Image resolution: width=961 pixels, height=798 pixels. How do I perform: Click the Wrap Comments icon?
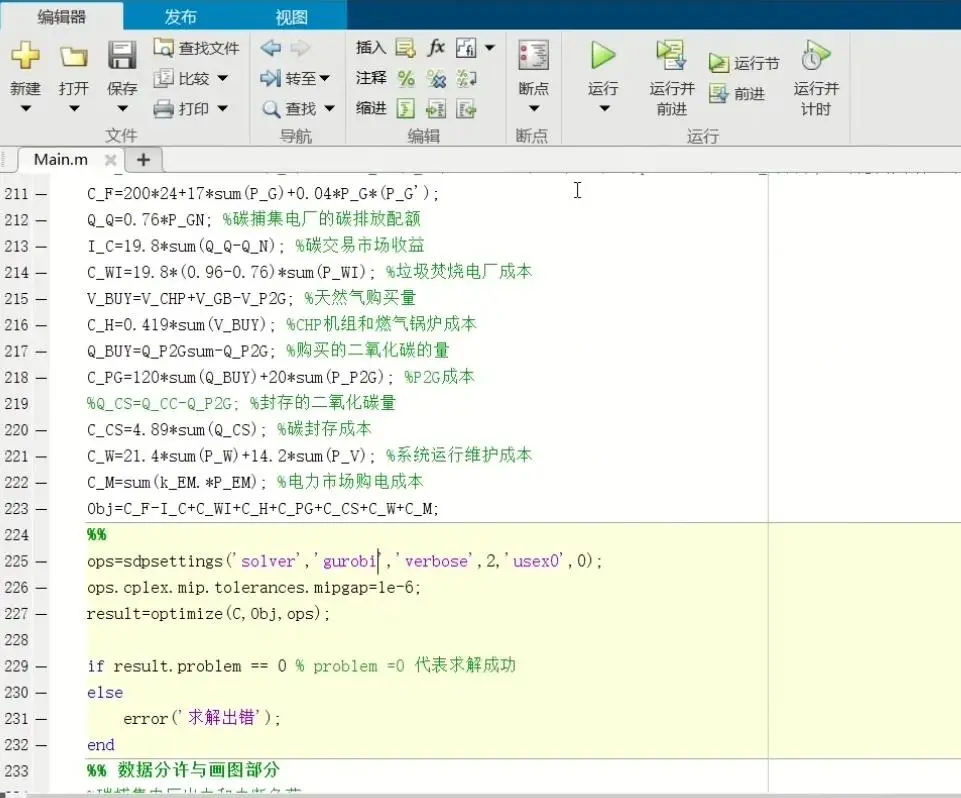pos(466,78)
